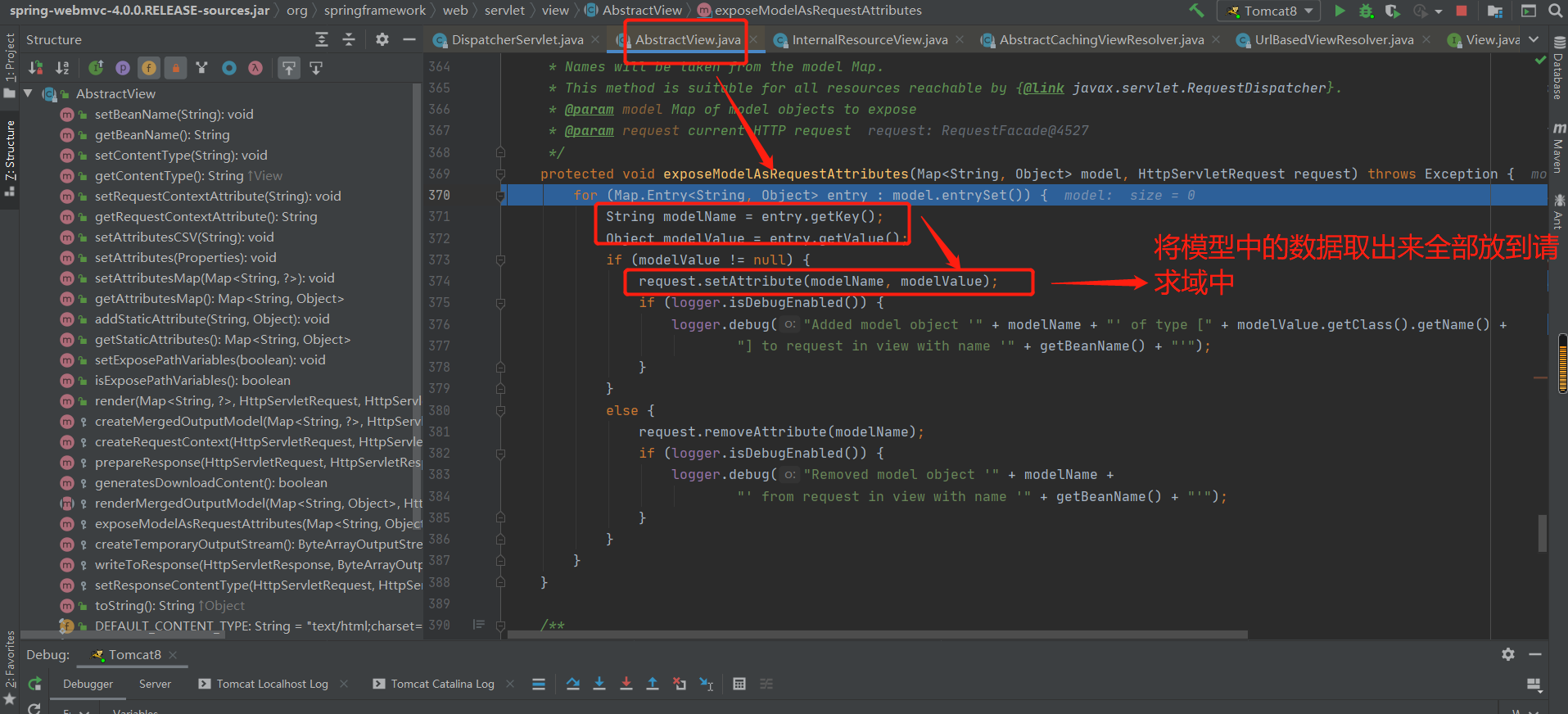Image resolution: width=1568 pixels, height=714 pixels.
Task: Toggle Autoscroll from Source in Structure
Action: (316, 68)
